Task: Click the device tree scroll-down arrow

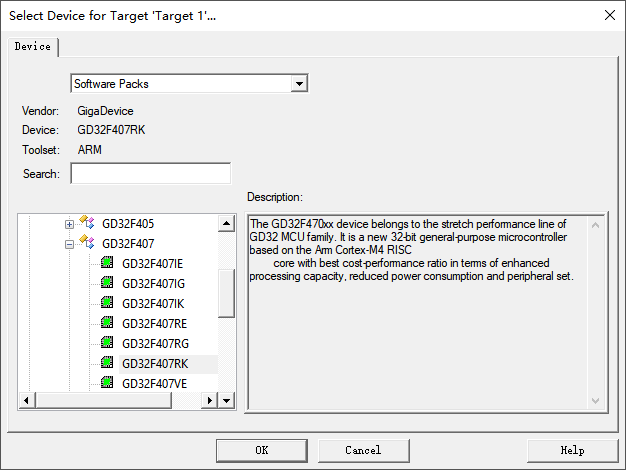Action: (x=226, y=400)
